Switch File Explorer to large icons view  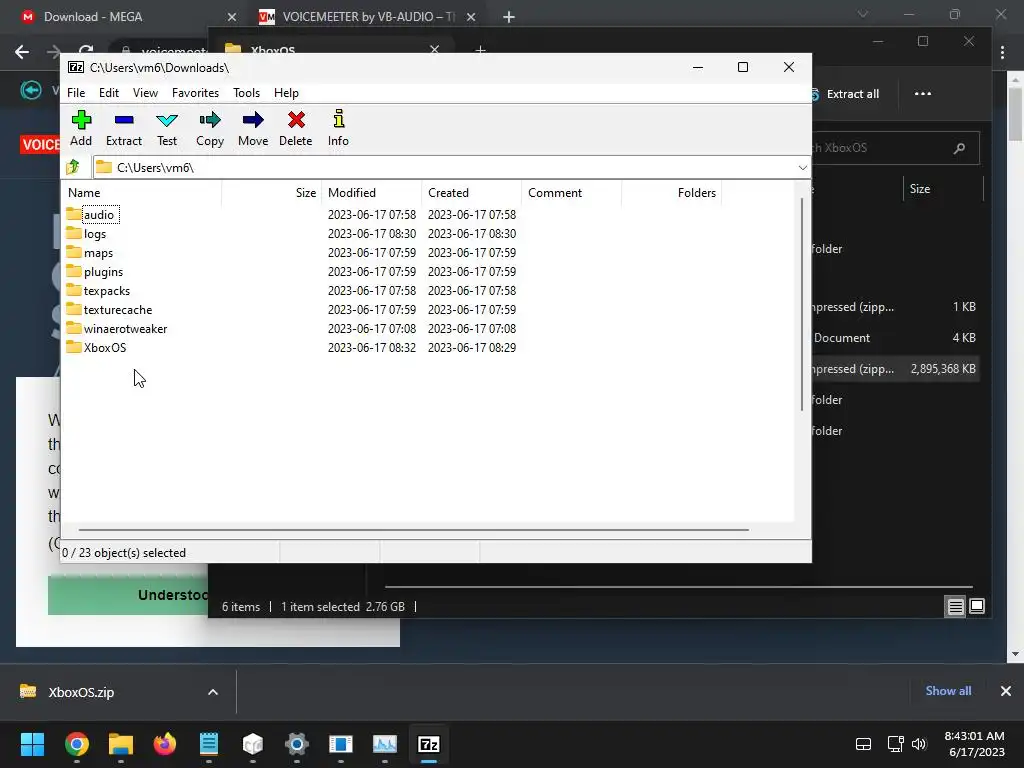[977, 607]
